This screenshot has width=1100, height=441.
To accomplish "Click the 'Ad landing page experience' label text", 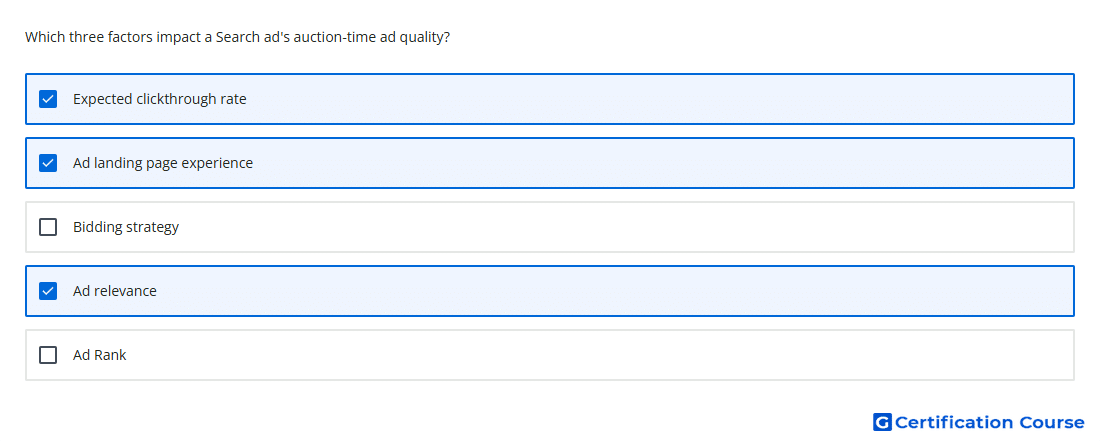I will click(163, 163).
